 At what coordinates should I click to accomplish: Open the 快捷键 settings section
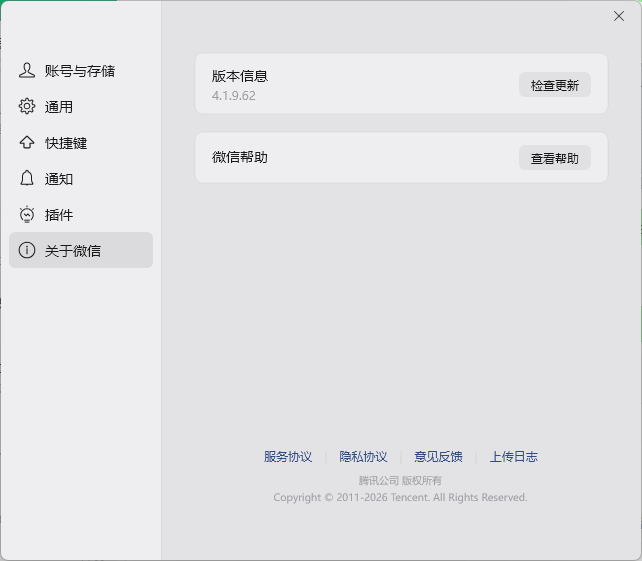coord(81,143)
